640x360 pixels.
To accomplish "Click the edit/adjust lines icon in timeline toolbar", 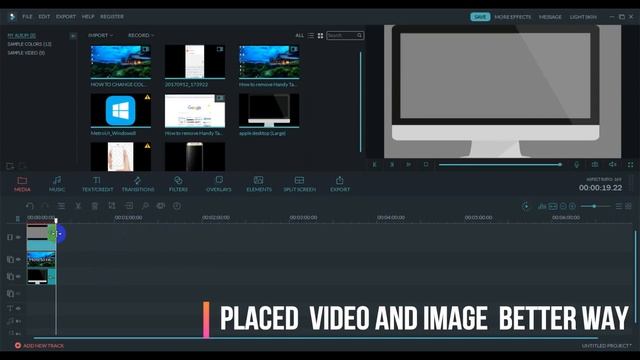I will (61, 206).
